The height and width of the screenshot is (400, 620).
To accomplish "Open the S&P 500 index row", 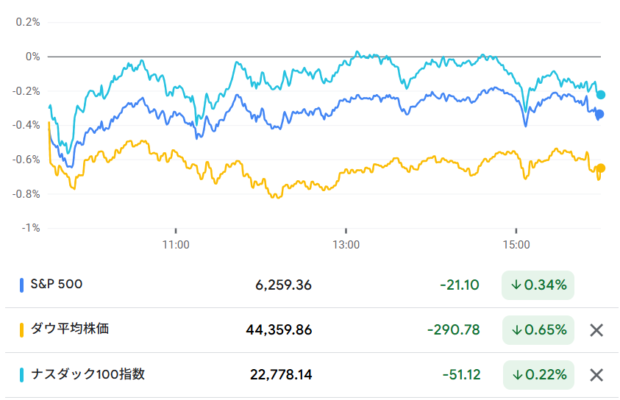I will click(x=312, y=285).
